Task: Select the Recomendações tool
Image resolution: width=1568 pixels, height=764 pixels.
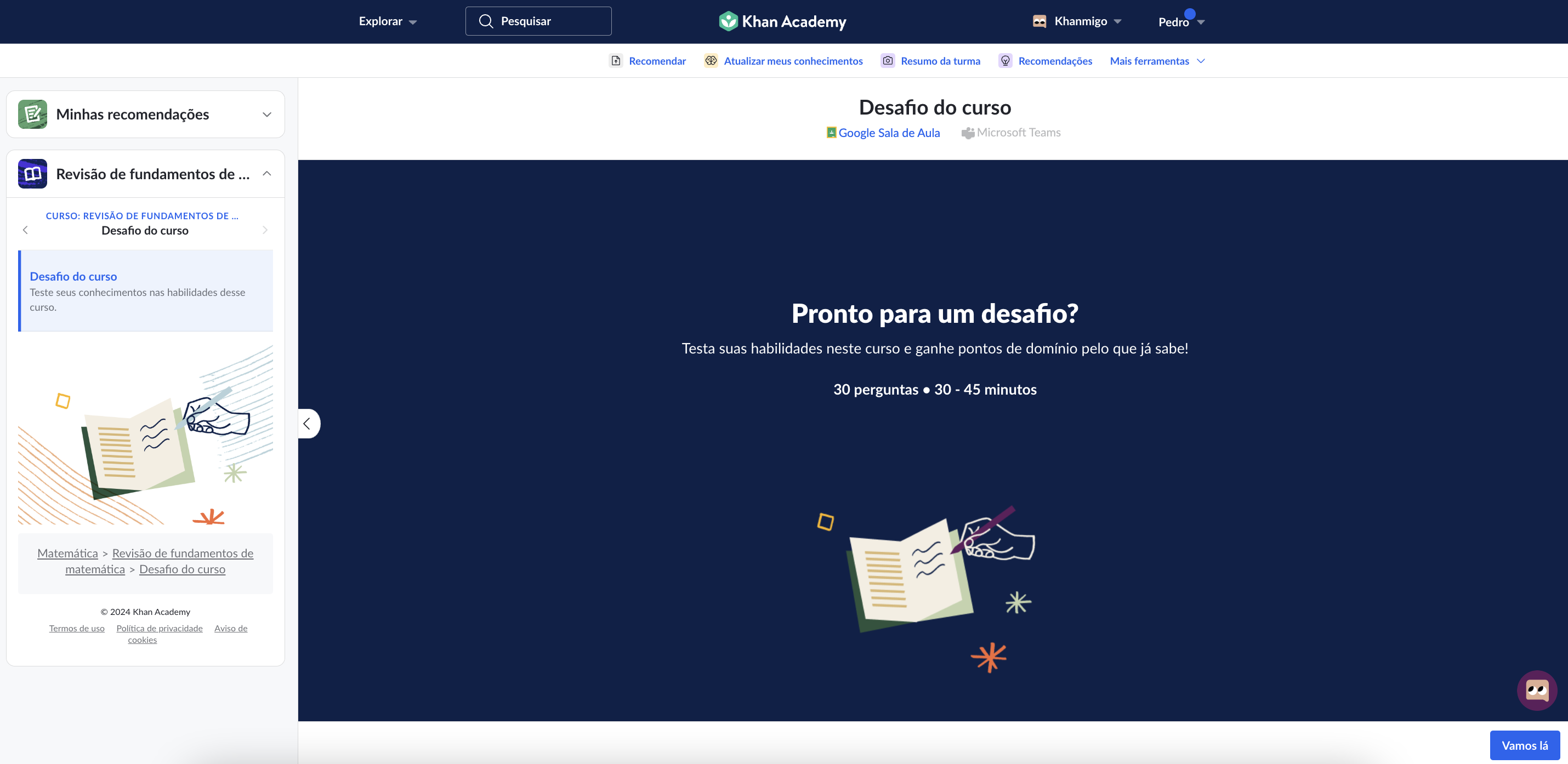Action: pyautogui.click(x=1045, y=61)
